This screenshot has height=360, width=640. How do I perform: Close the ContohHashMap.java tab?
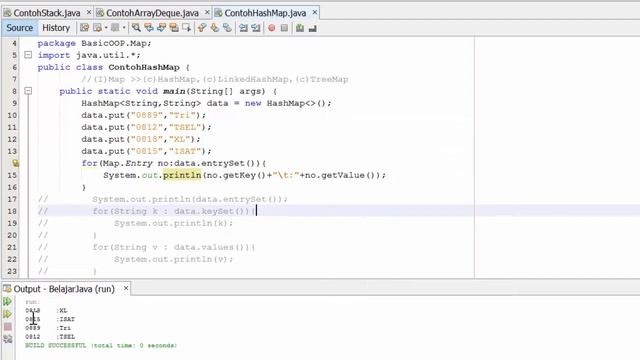(x=315, y=13)
